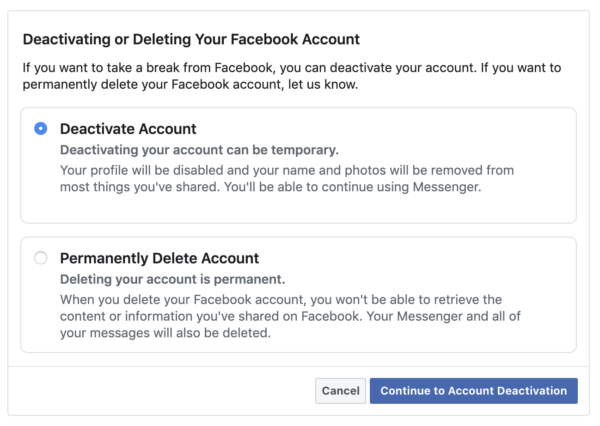
Task: Click the "Permanently Delete Account" option title
Action: 159,258
